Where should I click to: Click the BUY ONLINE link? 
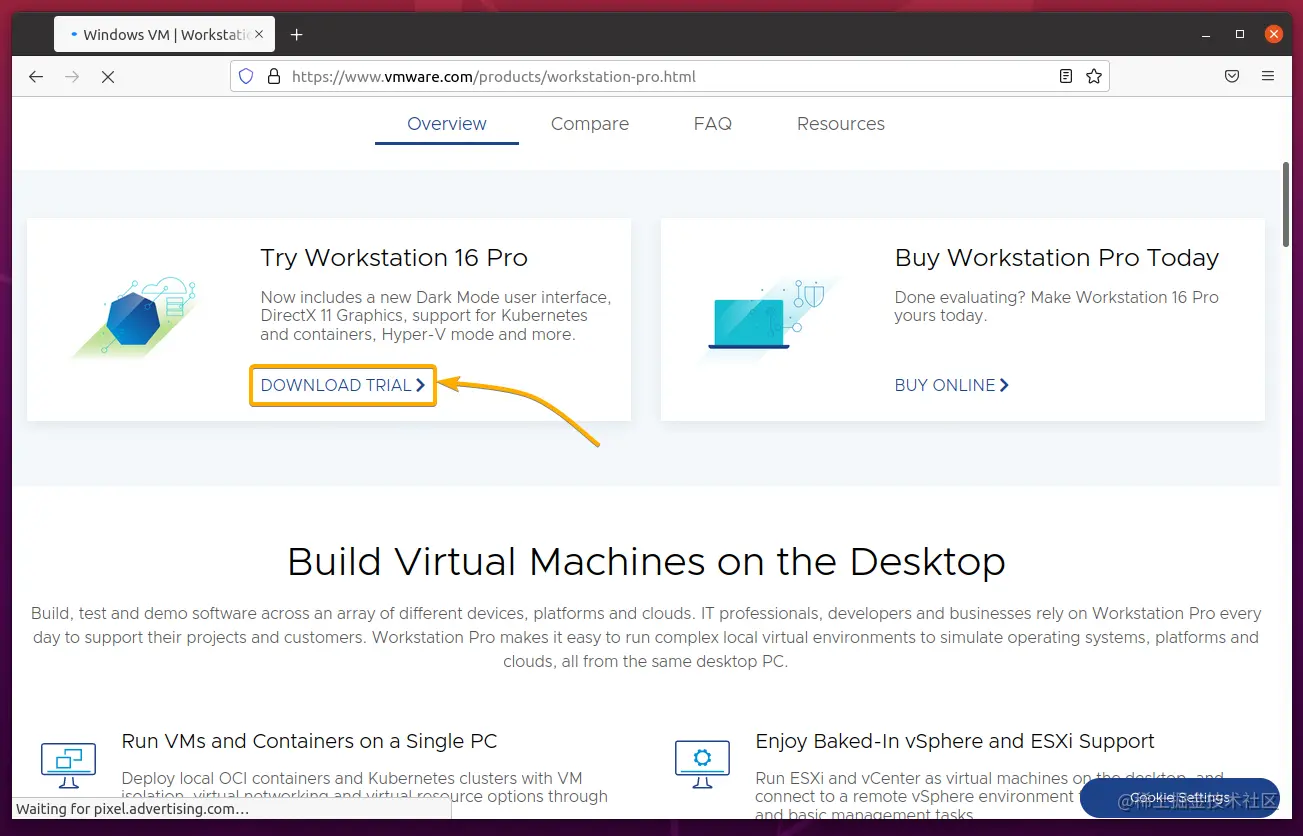pyautogui.click(x=950, y=385)
